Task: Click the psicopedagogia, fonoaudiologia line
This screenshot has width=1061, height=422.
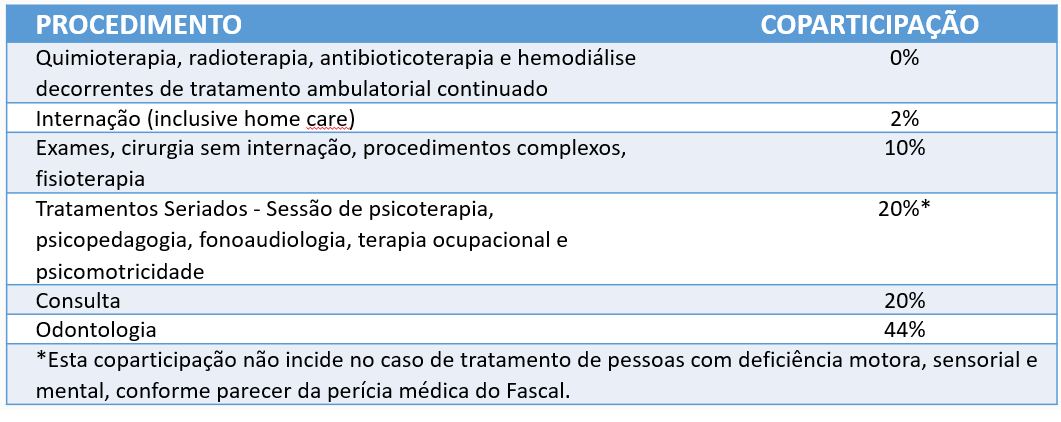Action: (x=302, y=241)
